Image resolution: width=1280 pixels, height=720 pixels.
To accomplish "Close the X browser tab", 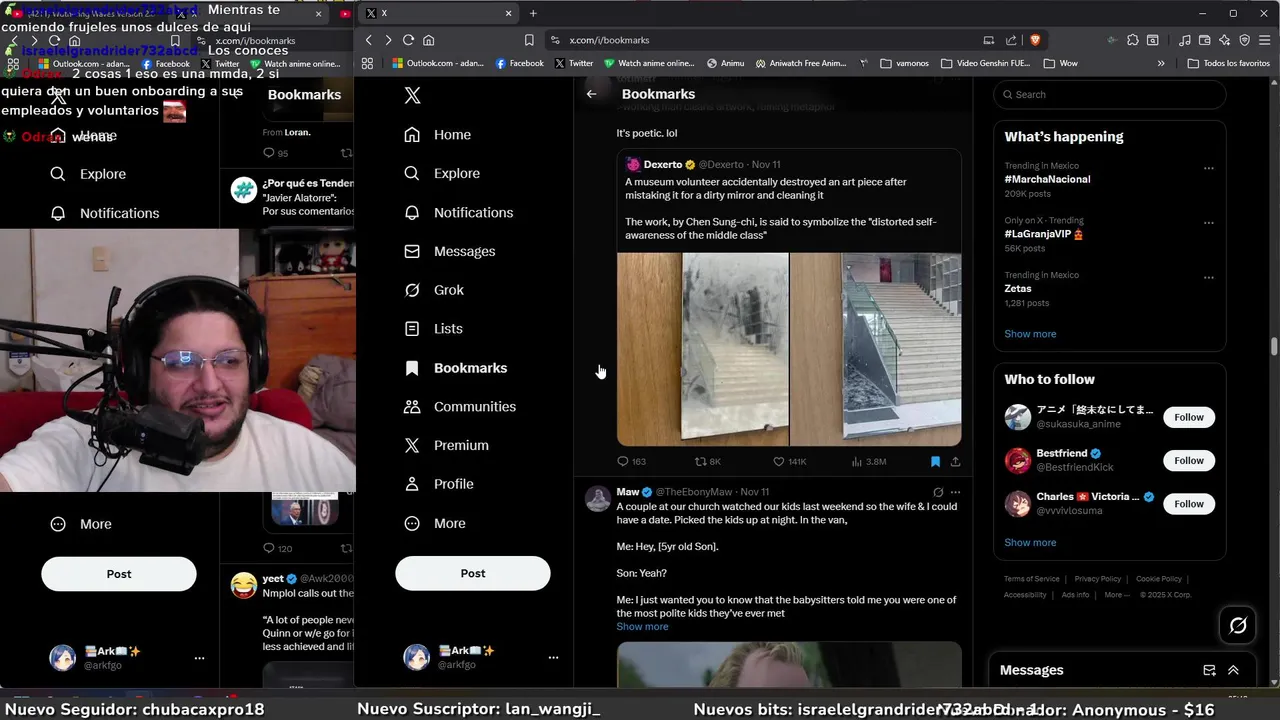I will click(x=508, y=13).
